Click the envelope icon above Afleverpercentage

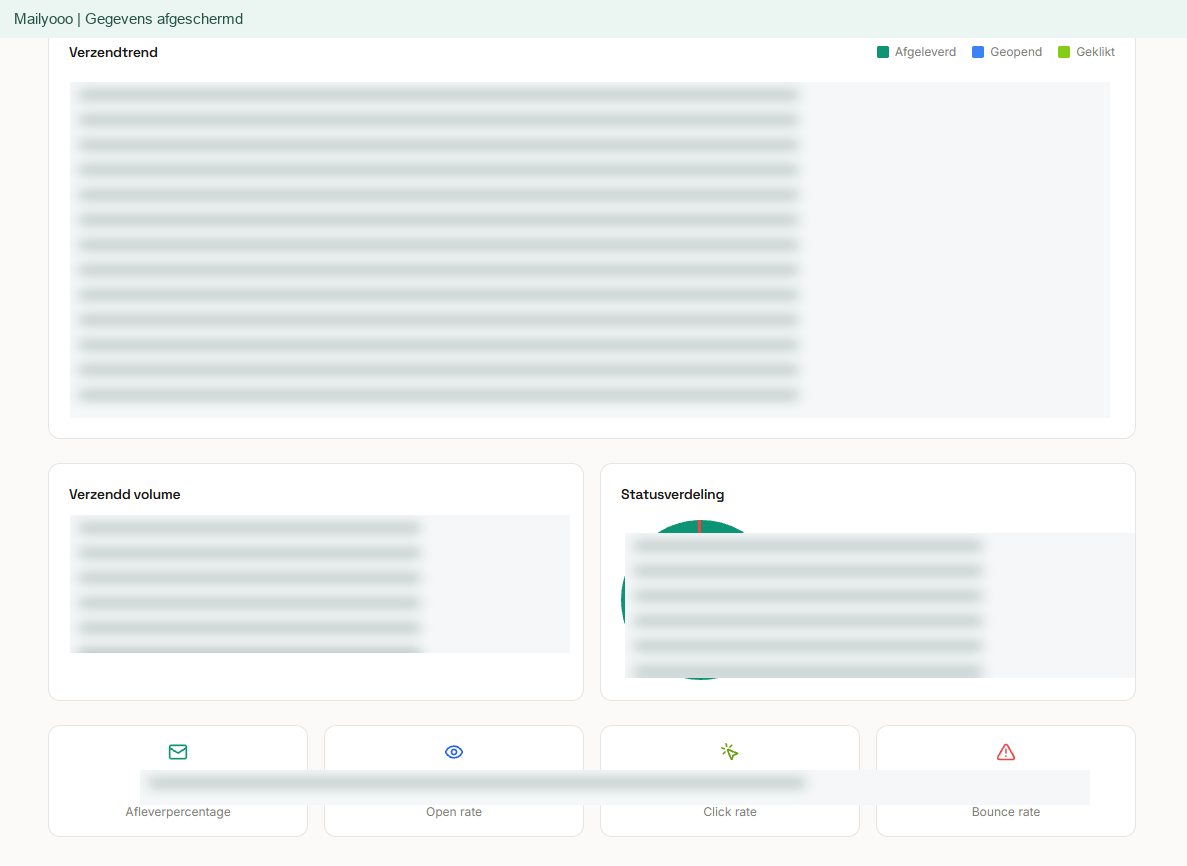click(x=178, y=752)
